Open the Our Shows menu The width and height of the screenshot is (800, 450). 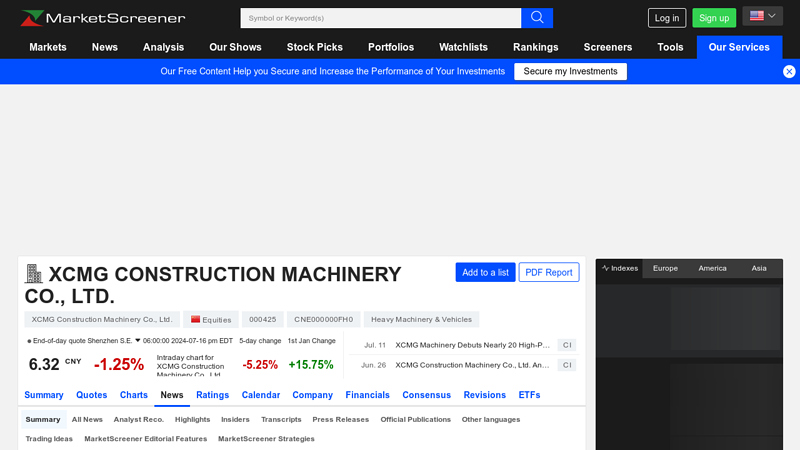point(235,47)
